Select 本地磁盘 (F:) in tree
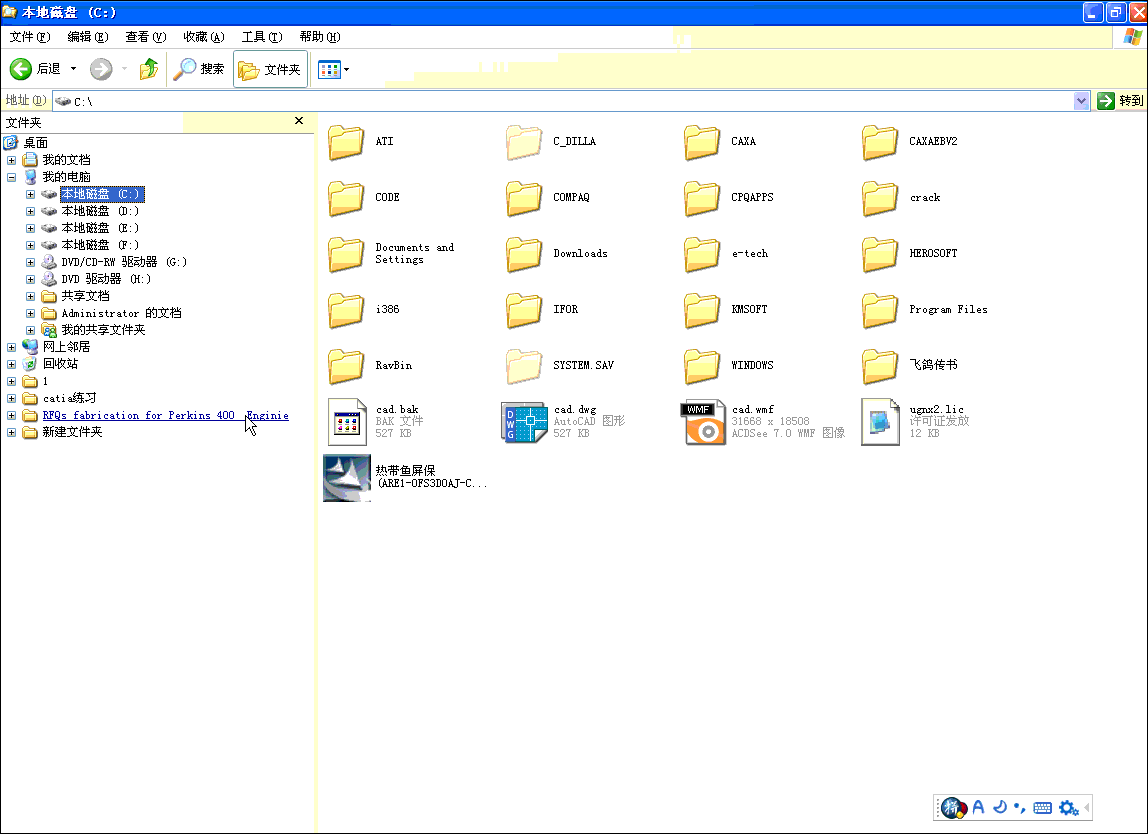The width and height of the screenshot is (1148, 834). [x=100, y=245]
